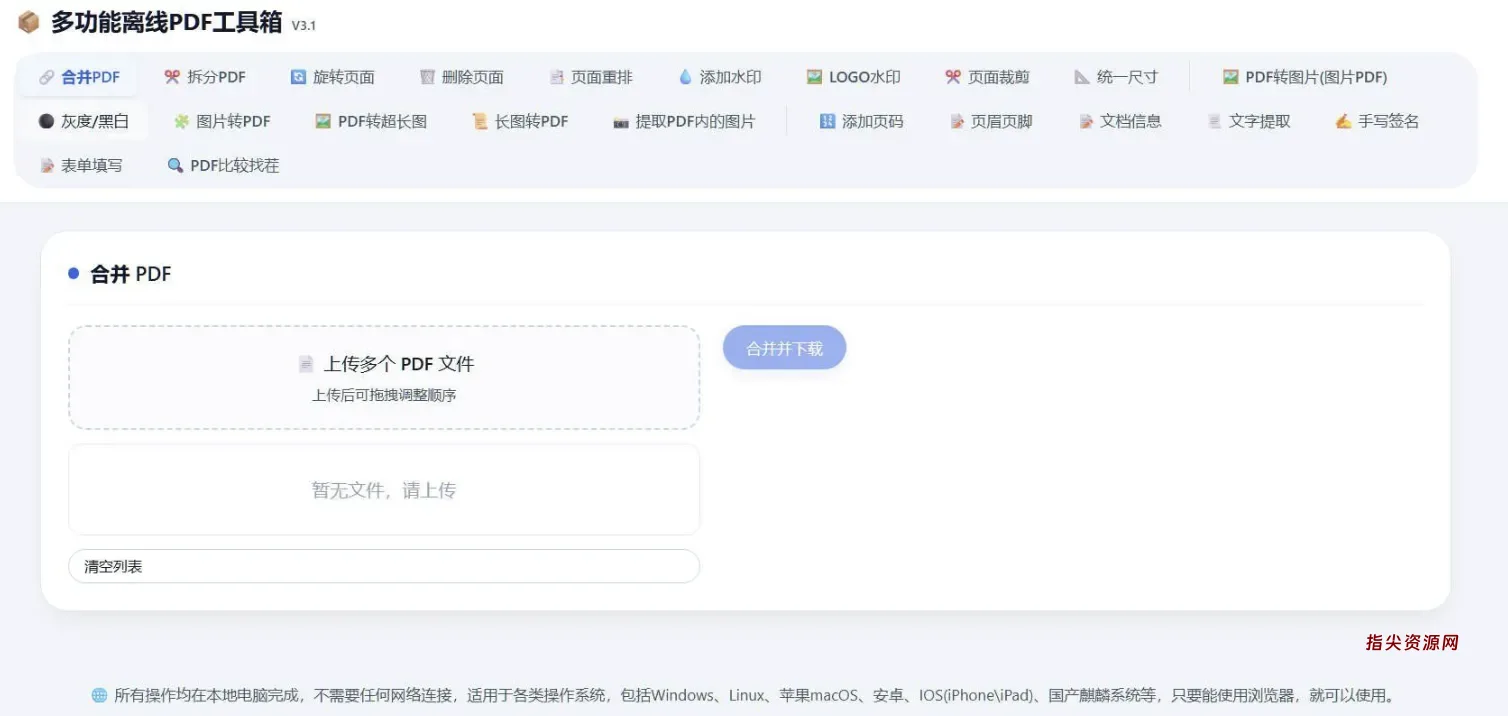The height and width of the screenshot is (716, 1508).
Task: Click the 清空列表 button
Action: (384, 566)
